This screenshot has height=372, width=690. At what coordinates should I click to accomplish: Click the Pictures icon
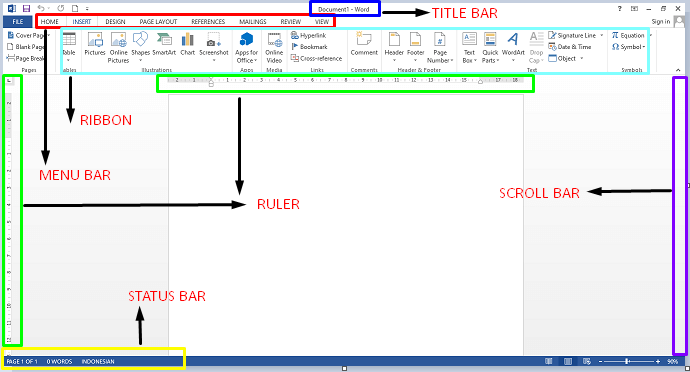tap(95, 44)
